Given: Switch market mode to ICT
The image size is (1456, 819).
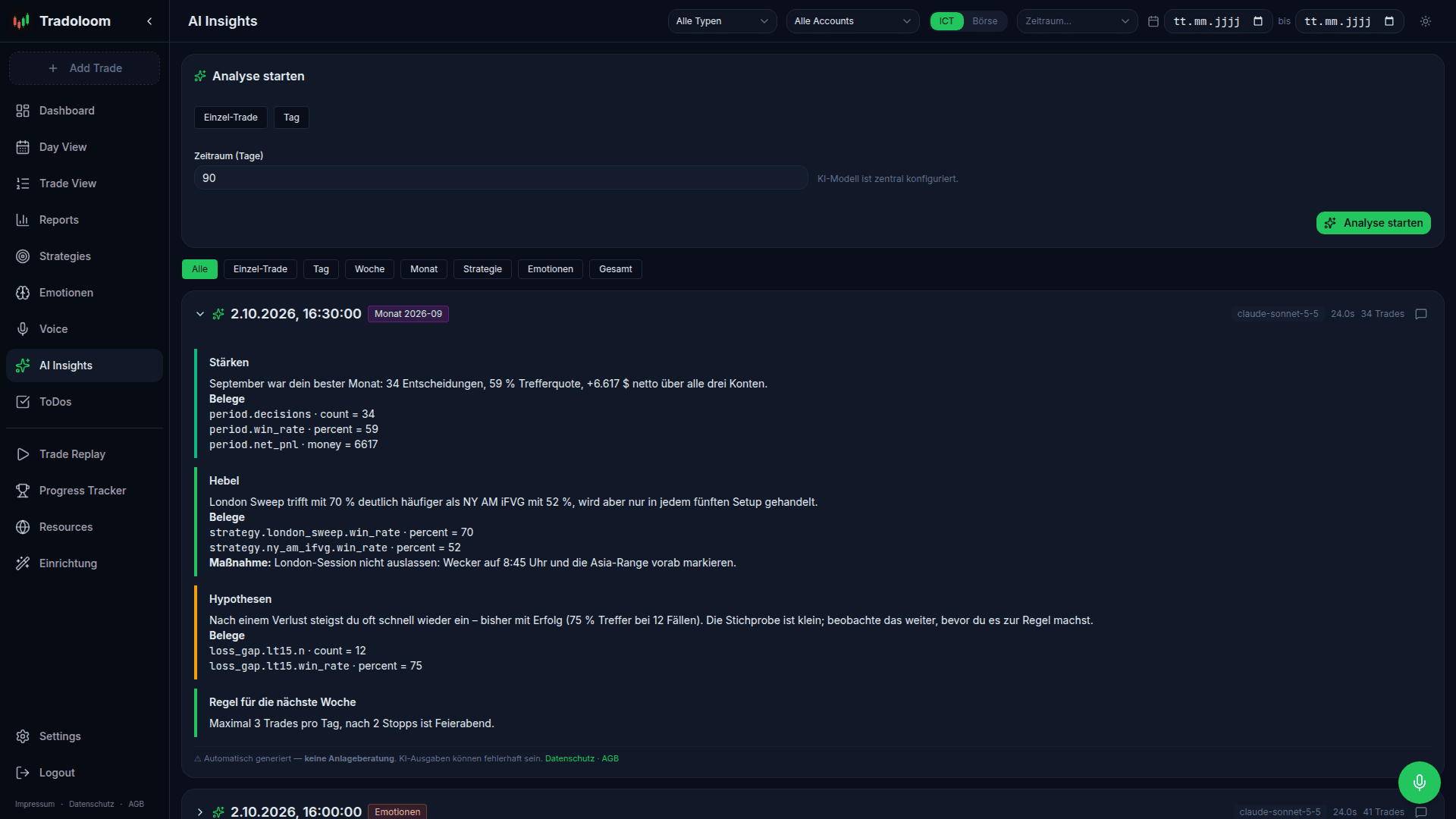Looking at the screenshot, I should pyautogui.click(x=946, y=21).
